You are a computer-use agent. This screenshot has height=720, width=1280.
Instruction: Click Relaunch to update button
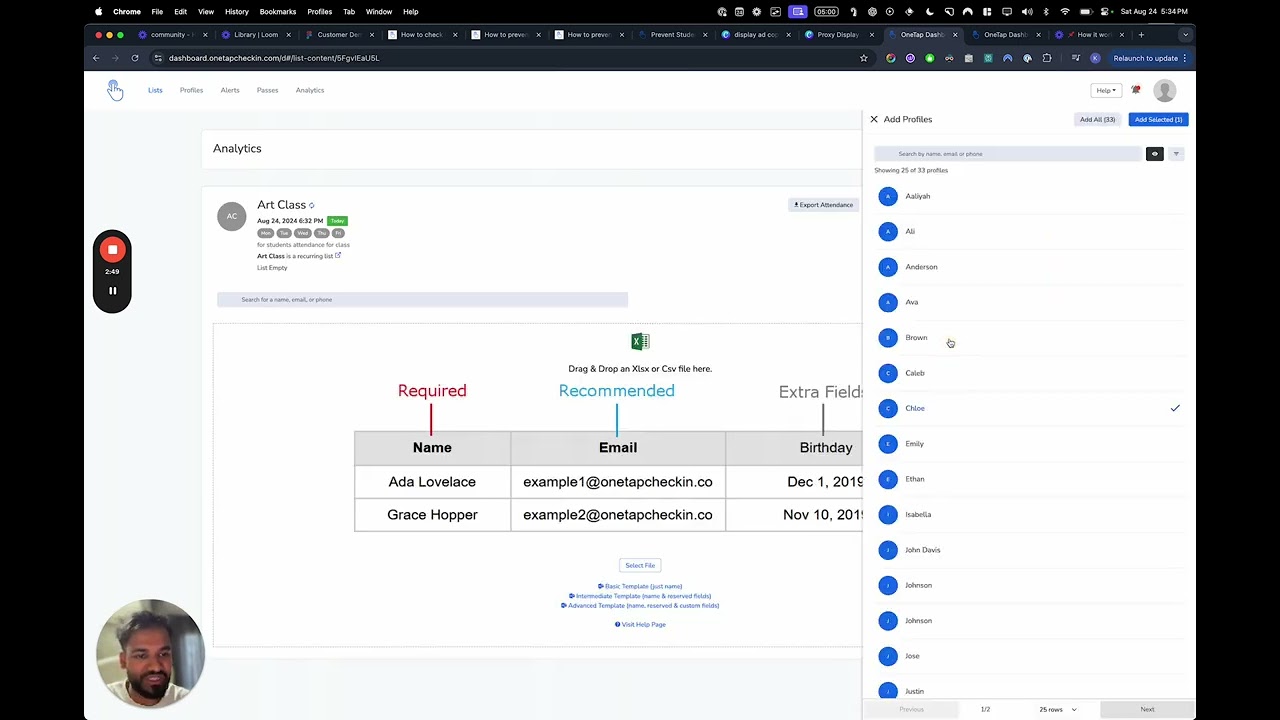(1148, 58)
